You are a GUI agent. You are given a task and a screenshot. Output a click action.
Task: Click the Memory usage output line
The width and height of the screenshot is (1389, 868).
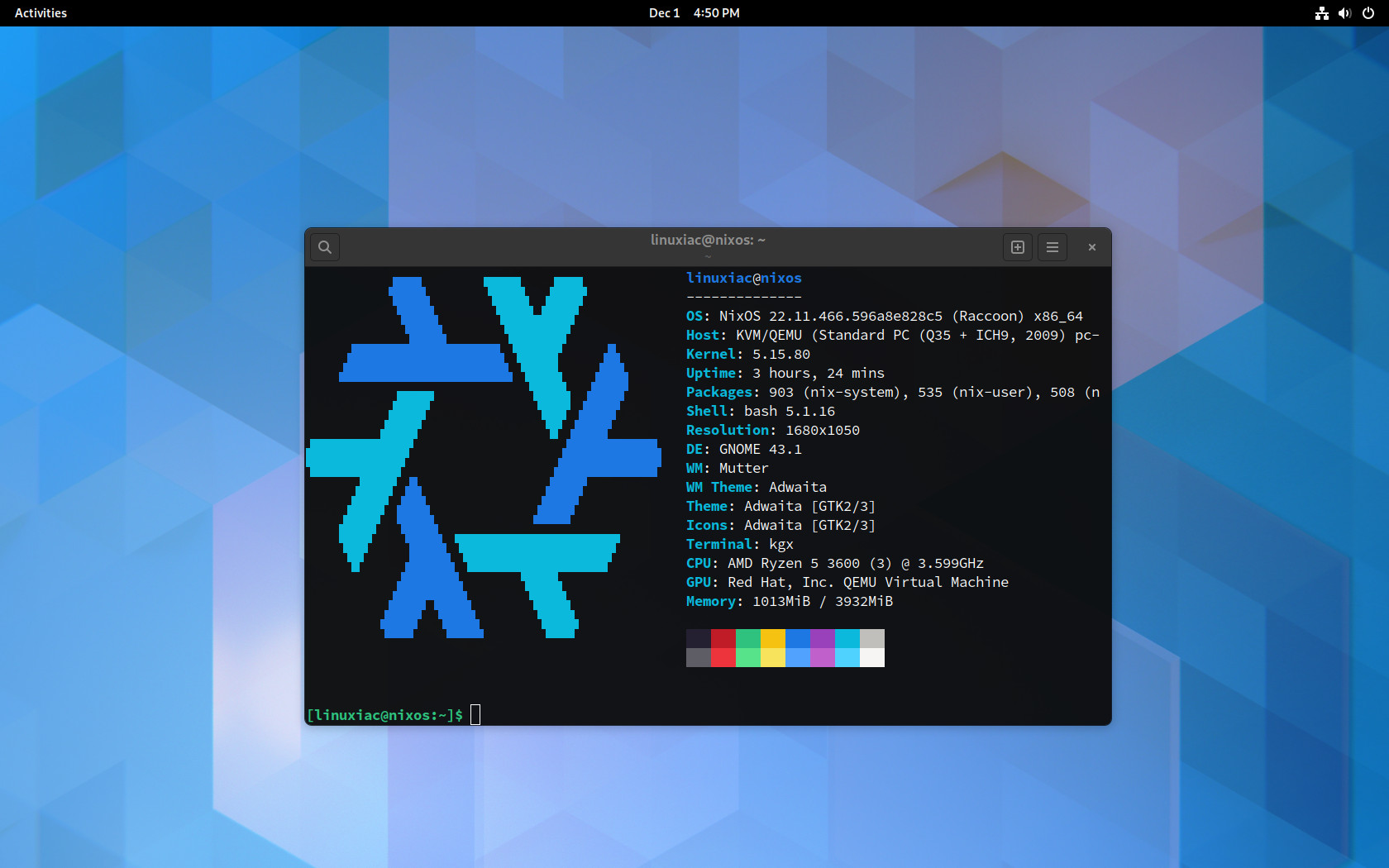[x=789, y=601]
